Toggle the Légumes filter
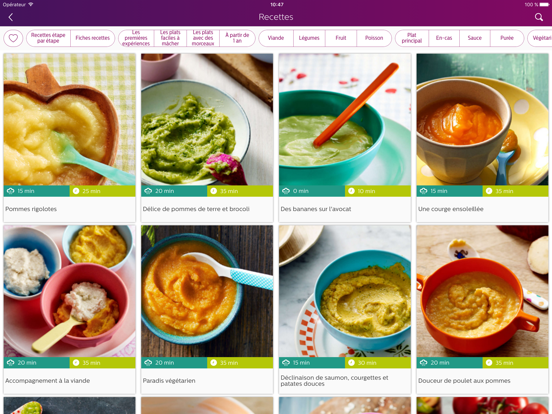This screenshot has height=414, width=552. (x=309, y=38)
